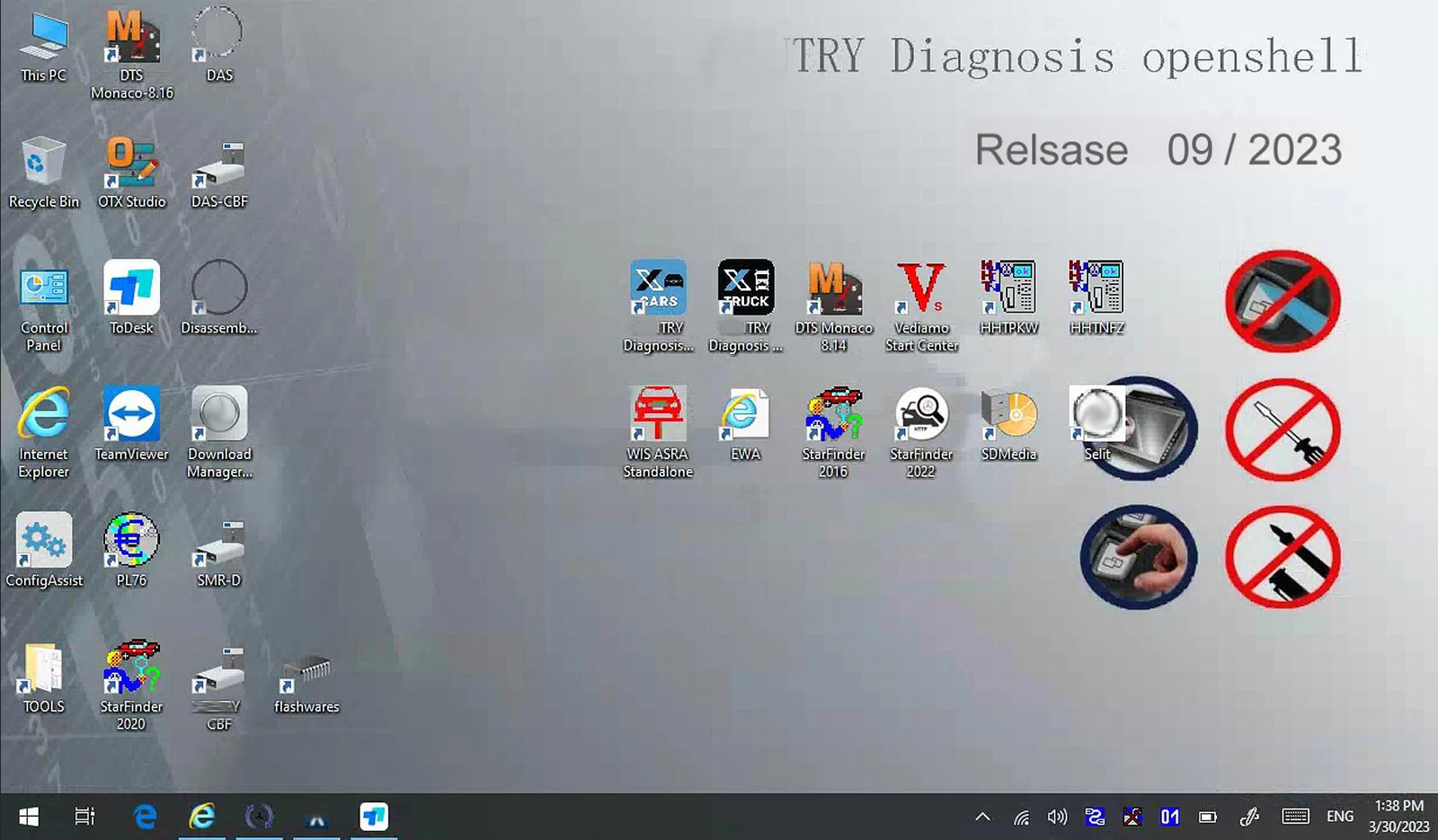Open Microsoft Edge from taskbar

click(145, 817)
